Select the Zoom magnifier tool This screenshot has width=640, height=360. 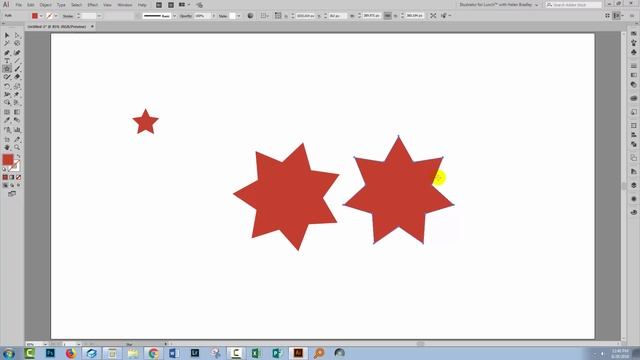(x=17, y=147)
